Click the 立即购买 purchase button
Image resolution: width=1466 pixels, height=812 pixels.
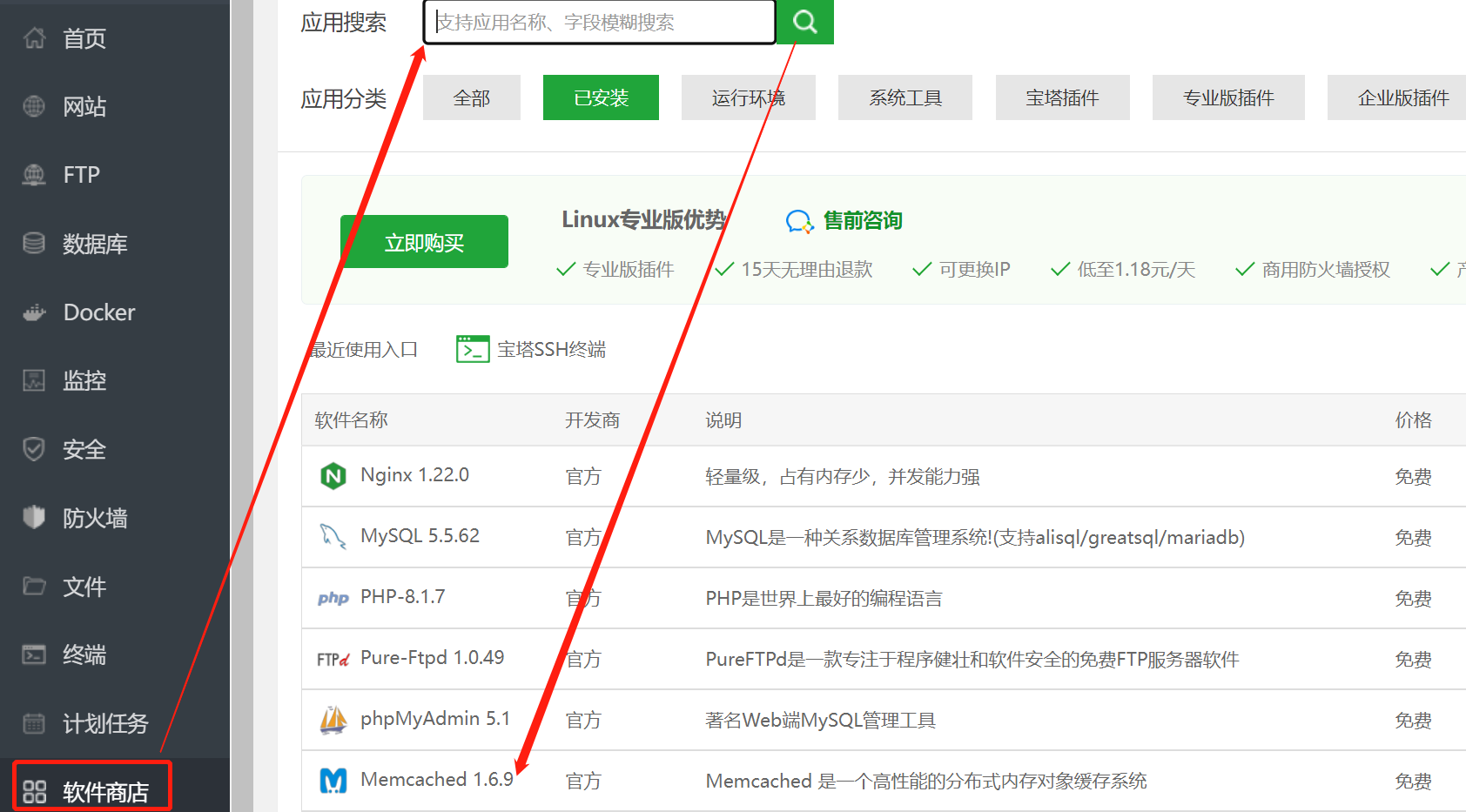[x=424, y=241]
